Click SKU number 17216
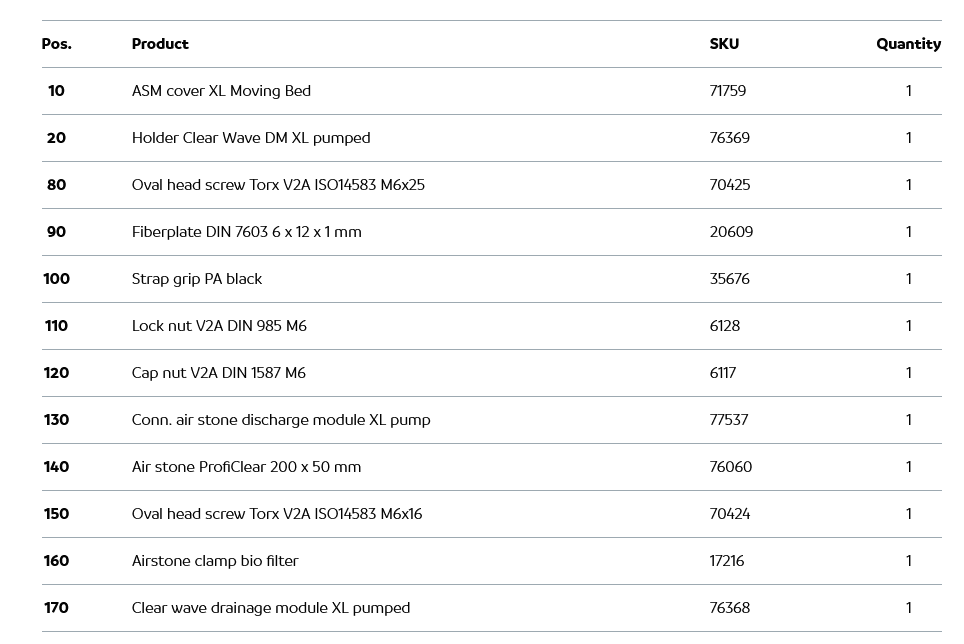This screenshot has height=644, width=964. click(x=727, y=561)
